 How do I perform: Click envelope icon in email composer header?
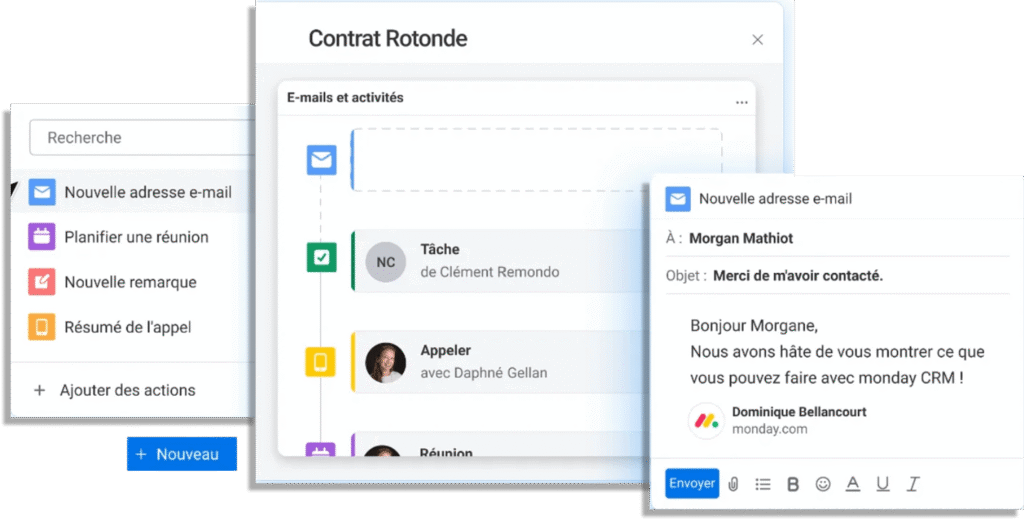(678, 199)
